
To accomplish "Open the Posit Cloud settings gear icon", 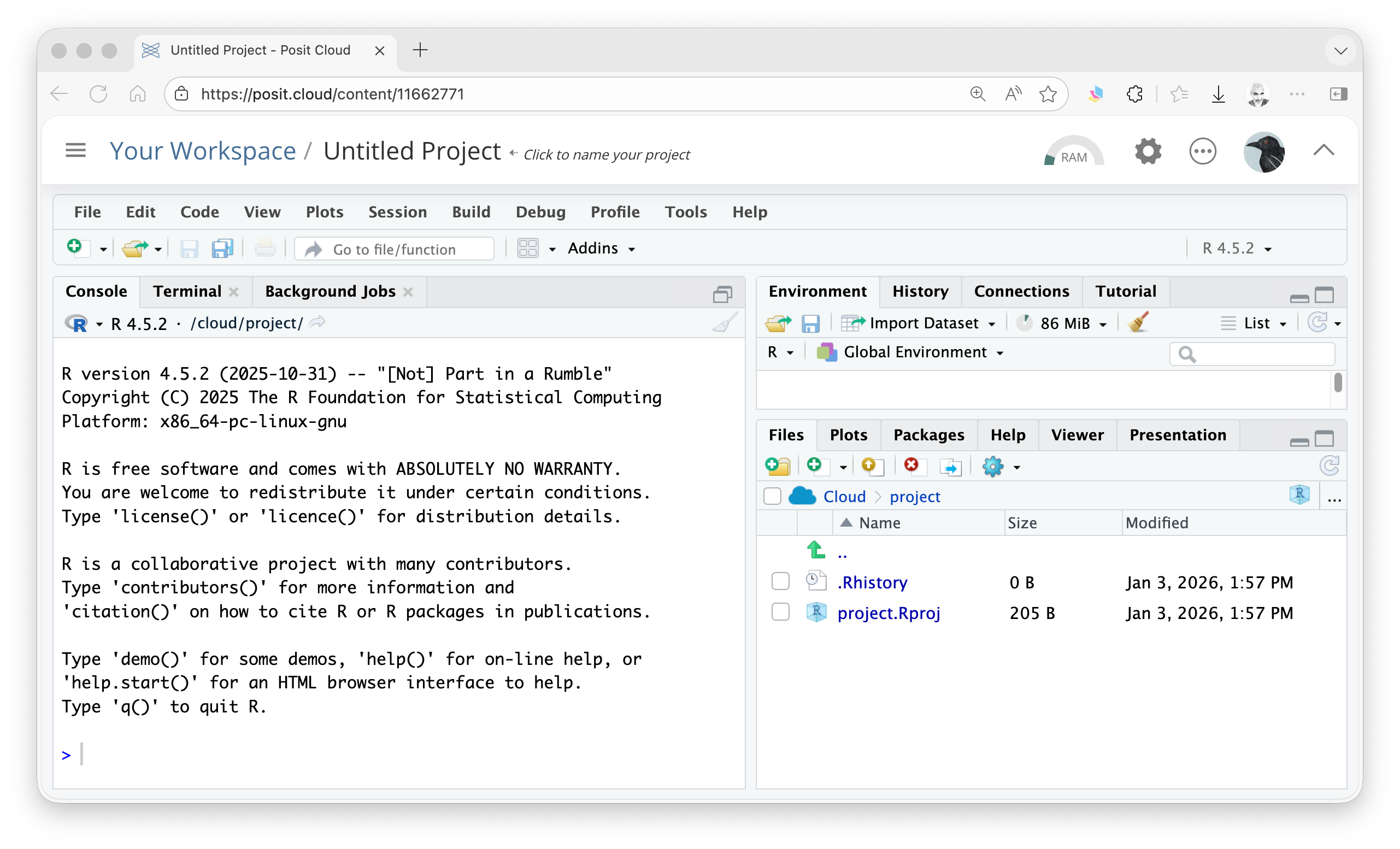I will (x=1148, y=151).
